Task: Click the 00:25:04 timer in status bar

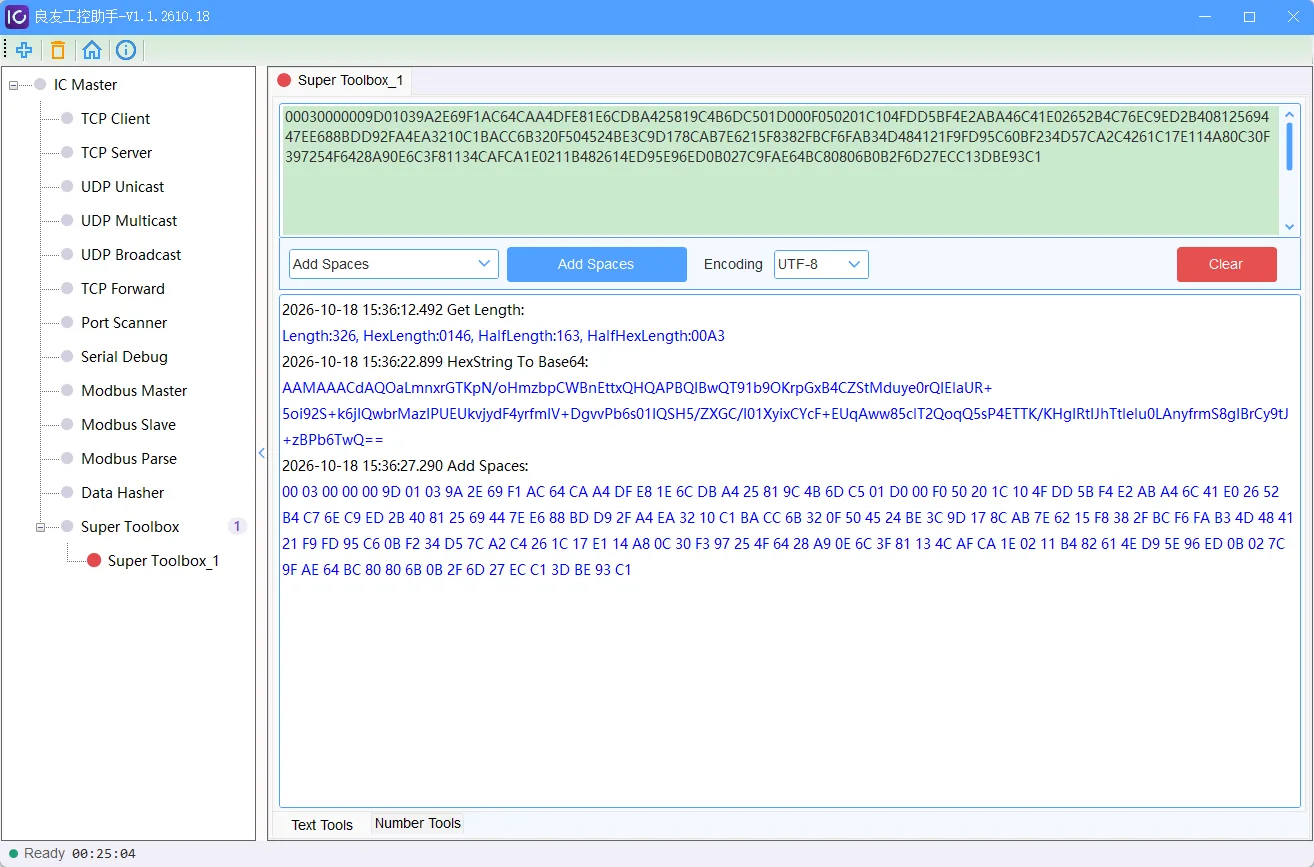Action: pos(104,854)
